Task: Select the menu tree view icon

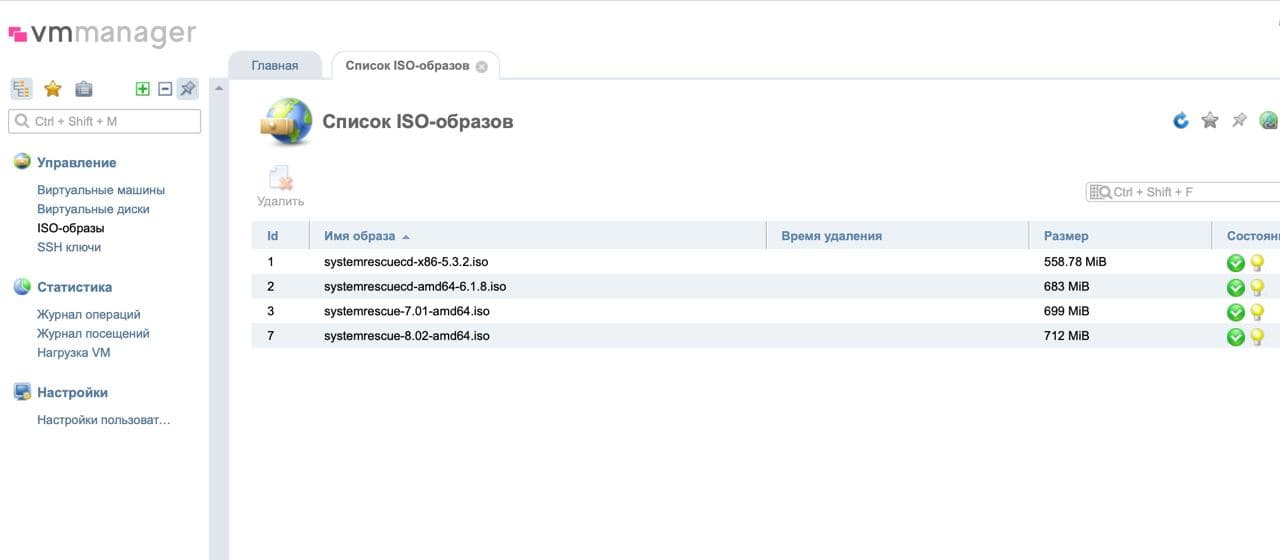Action: coord(21,89)
